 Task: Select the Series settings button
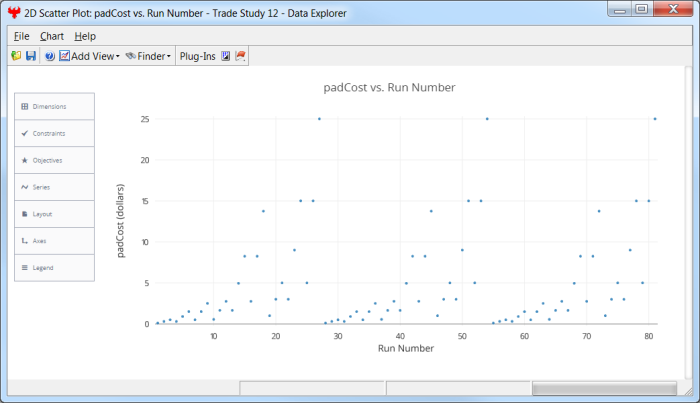[x=55, y=187]
